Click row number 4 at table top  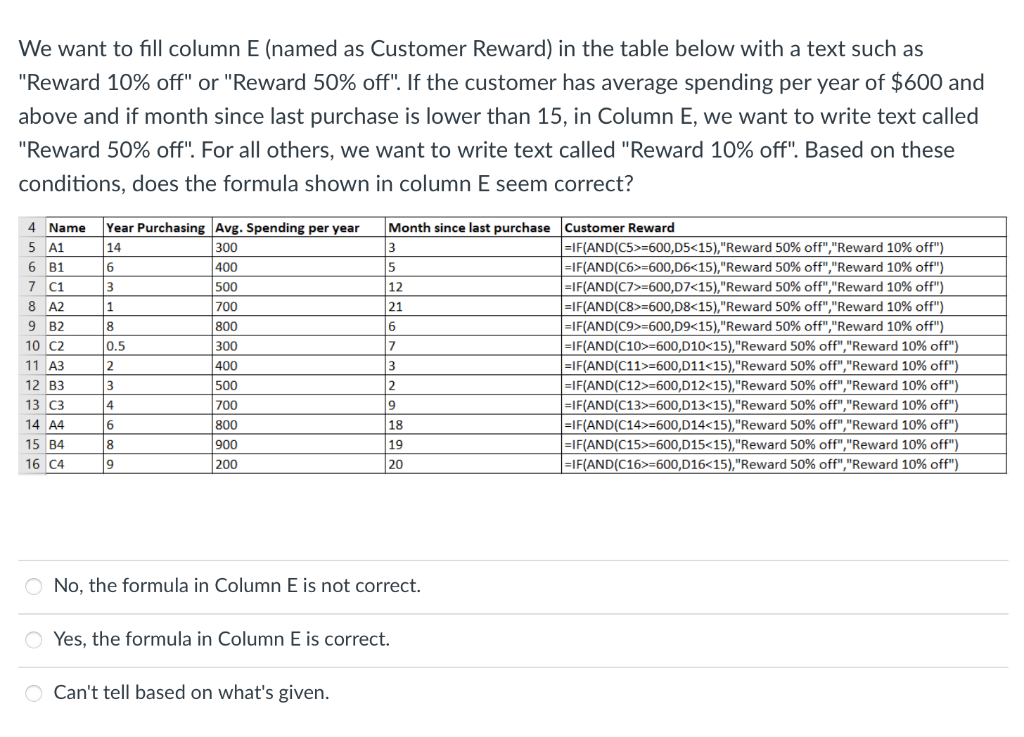click(x=32, y=227)
